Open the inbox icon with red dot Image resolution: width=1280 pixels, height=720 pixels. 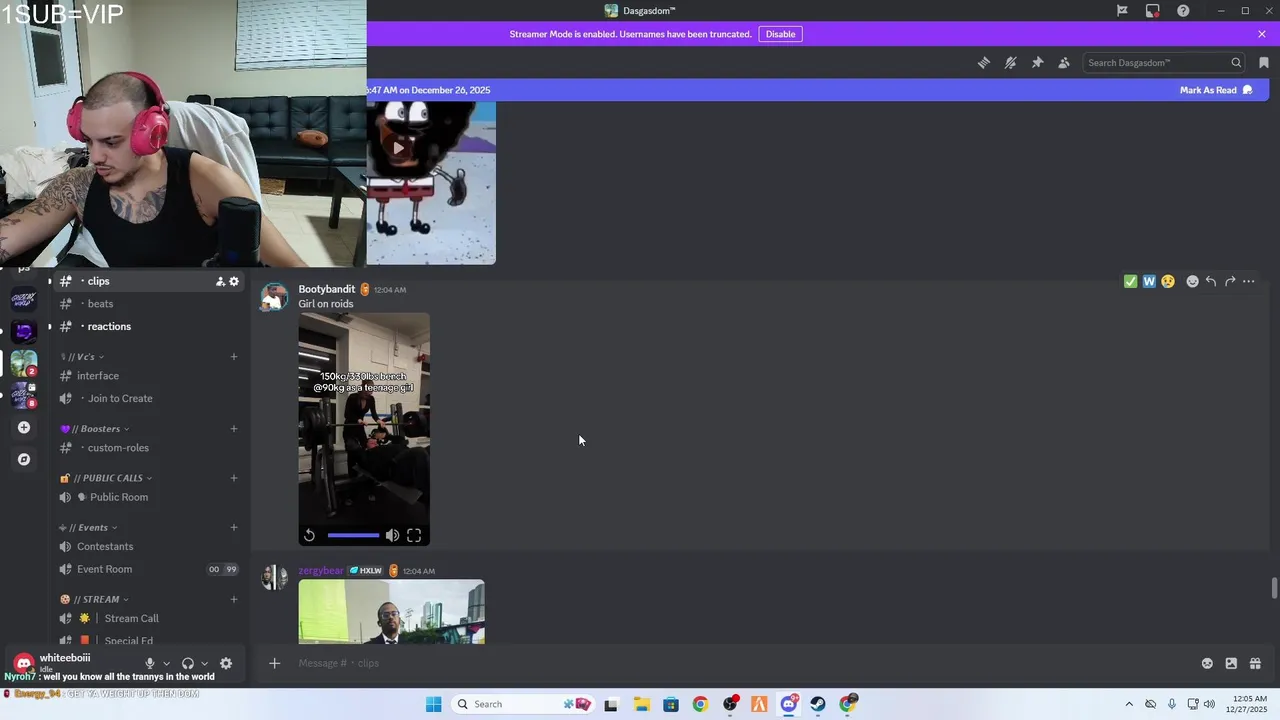click(x=1153, y=11)
